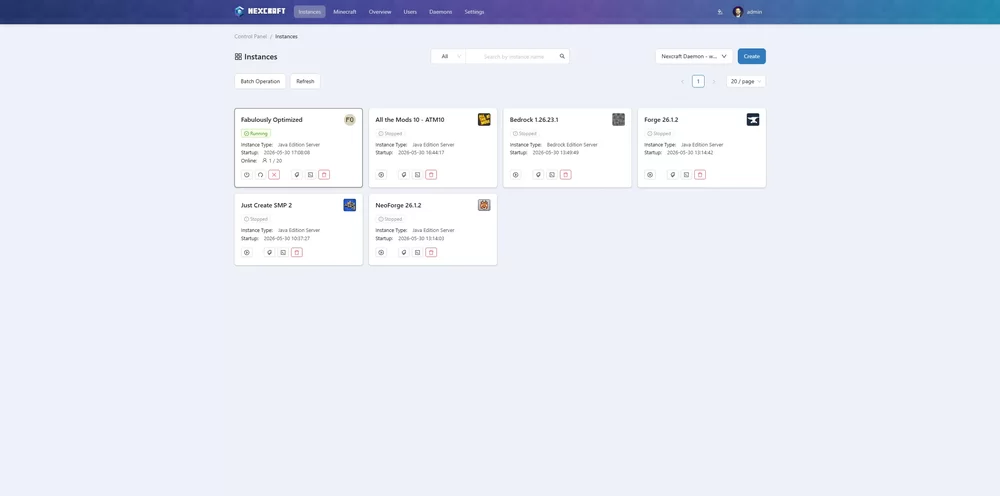The image size is (1000, 496).
Task: Open configuration icon on Forge 26.1.2 card
Action: coord(673,175)
